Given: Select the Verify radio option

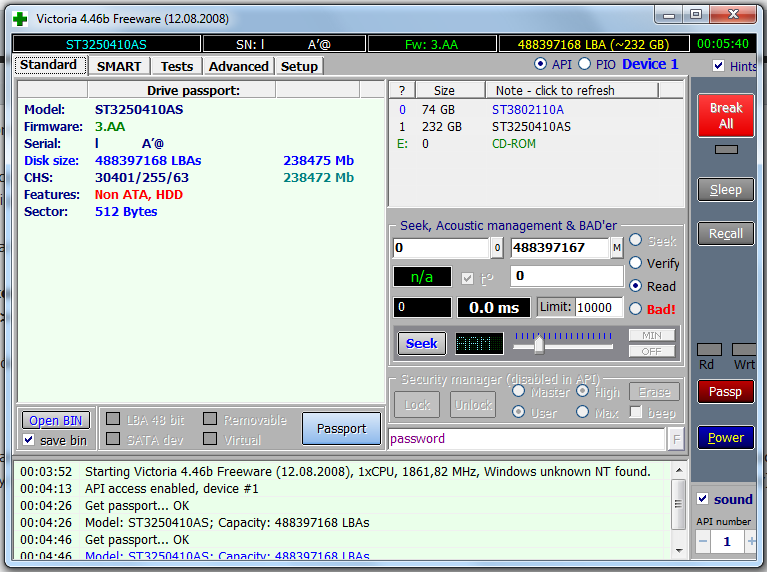Looking at the screenshot, I should [x=636, y=263].
